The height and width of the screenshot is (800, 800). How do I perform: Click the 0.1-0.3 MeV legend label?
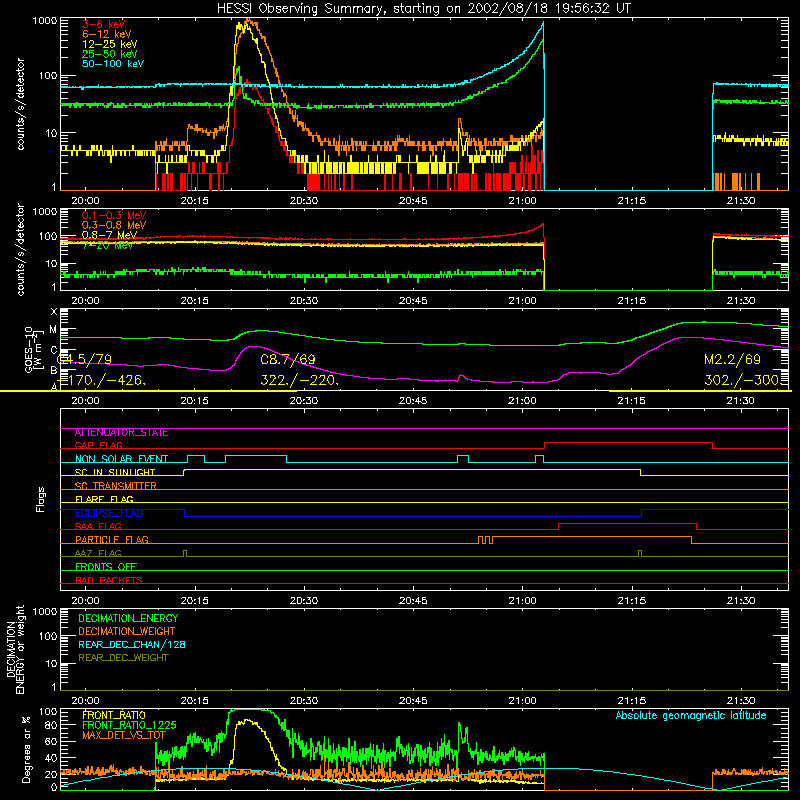(x=114, y=215)
